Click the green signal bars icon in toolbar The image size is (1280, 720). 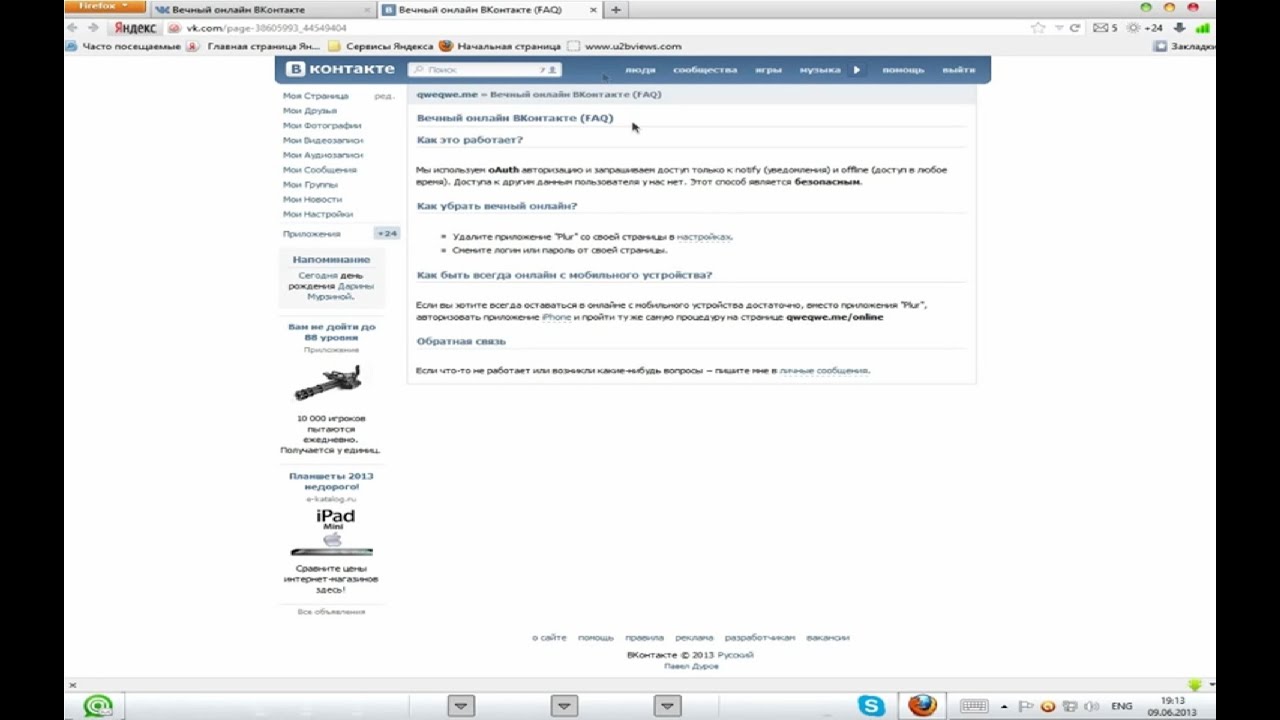[1202, 28]
